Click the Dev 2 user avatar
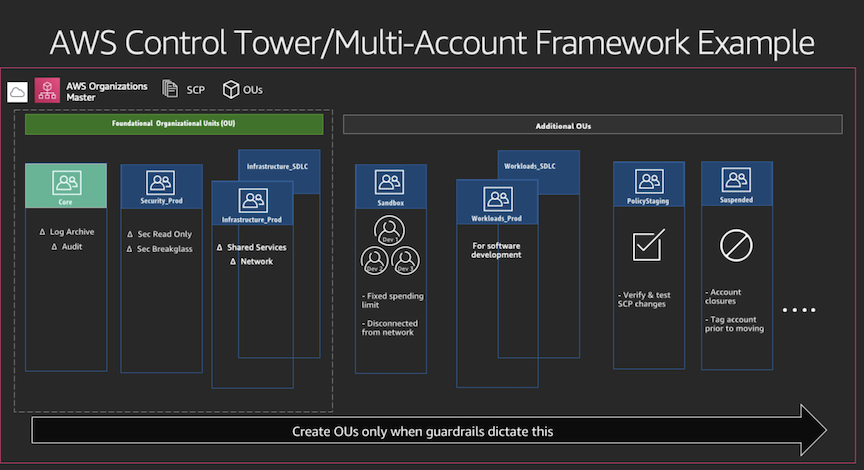The image size is (864, 470). click(x=375, y=260)
